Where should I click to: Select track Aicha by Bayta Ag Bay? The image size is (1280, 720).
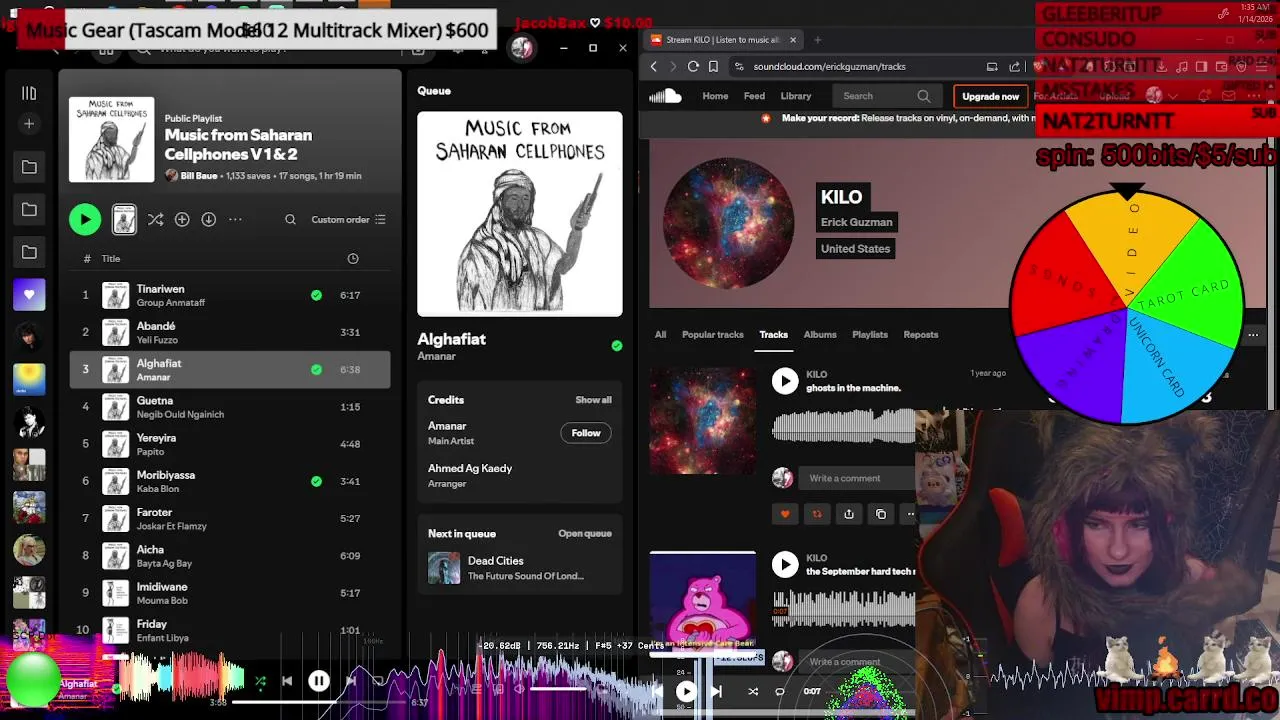230,556
